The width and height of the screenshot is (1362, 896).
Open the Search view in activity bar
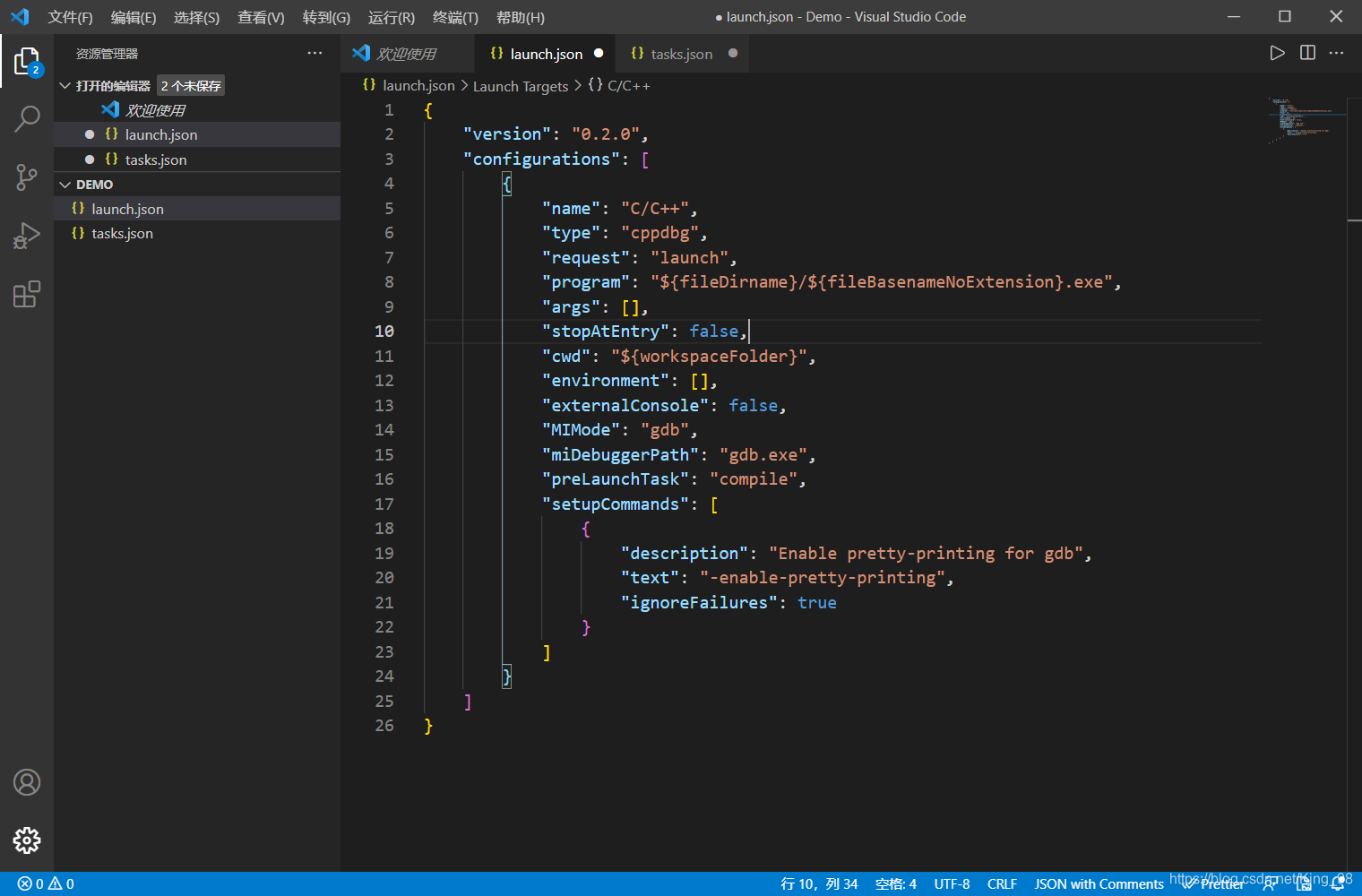pos(27,118)
